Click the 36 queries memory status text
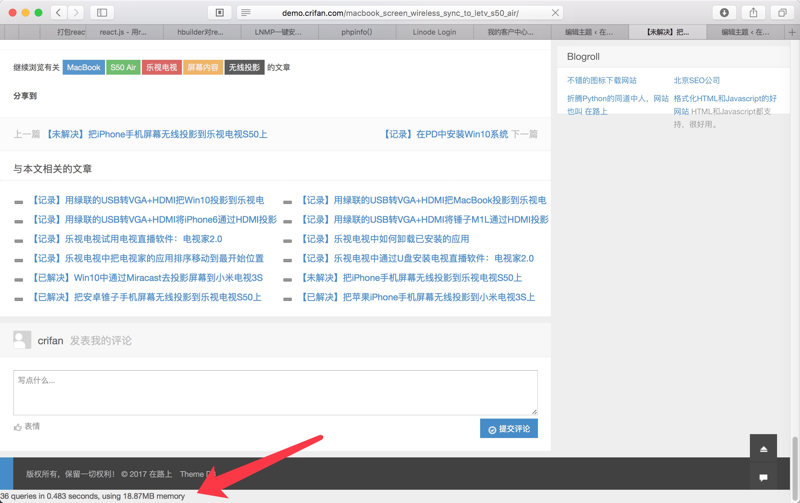The image size is (800, 503). 92,496
